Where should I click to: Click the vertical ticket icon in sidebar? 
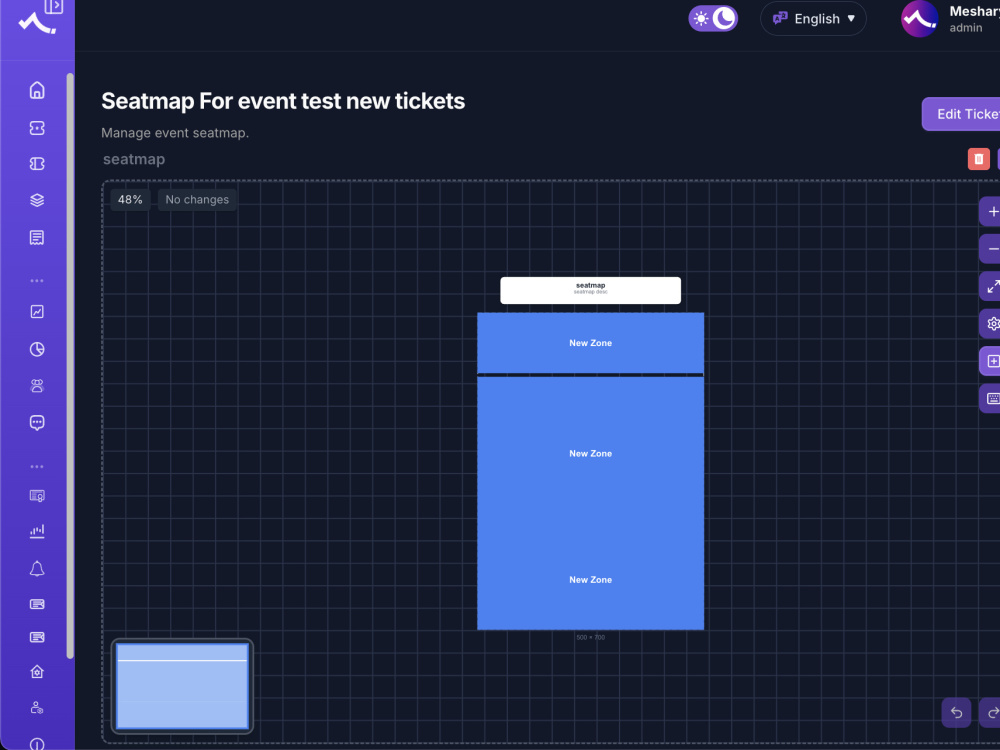(x=37, y=164)
